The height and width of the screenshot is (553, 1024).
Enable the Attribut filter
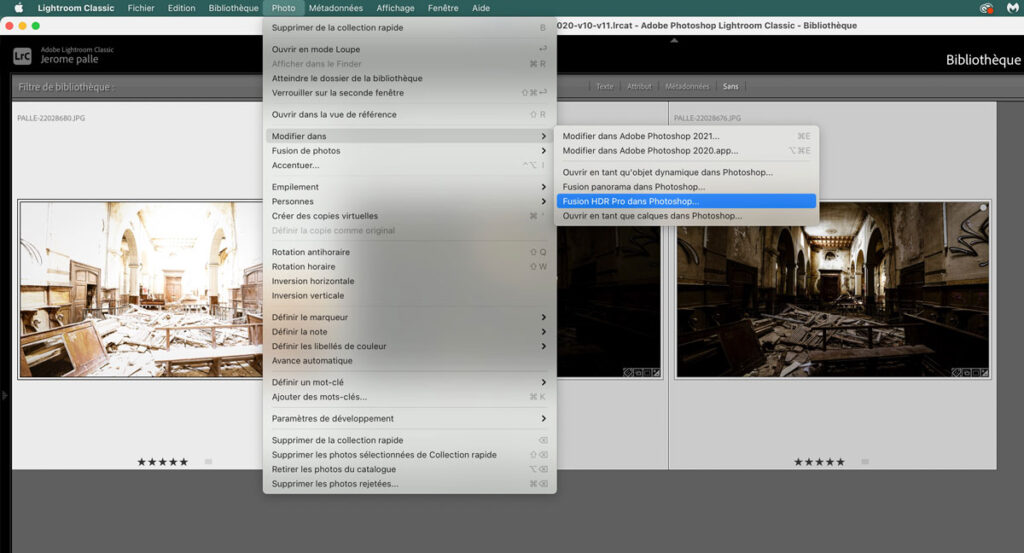pyautogui.click(x=639, y=87)
